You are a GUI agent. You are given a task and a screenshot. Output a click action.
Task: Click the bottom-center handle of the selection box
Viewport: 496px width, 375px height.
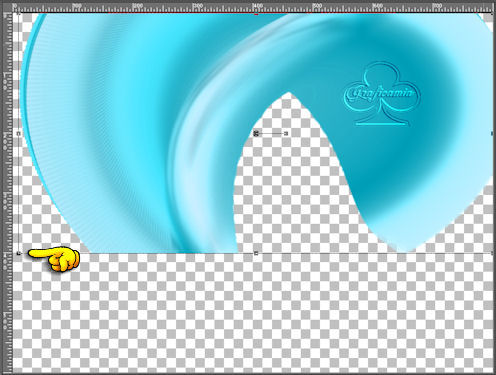256,254
